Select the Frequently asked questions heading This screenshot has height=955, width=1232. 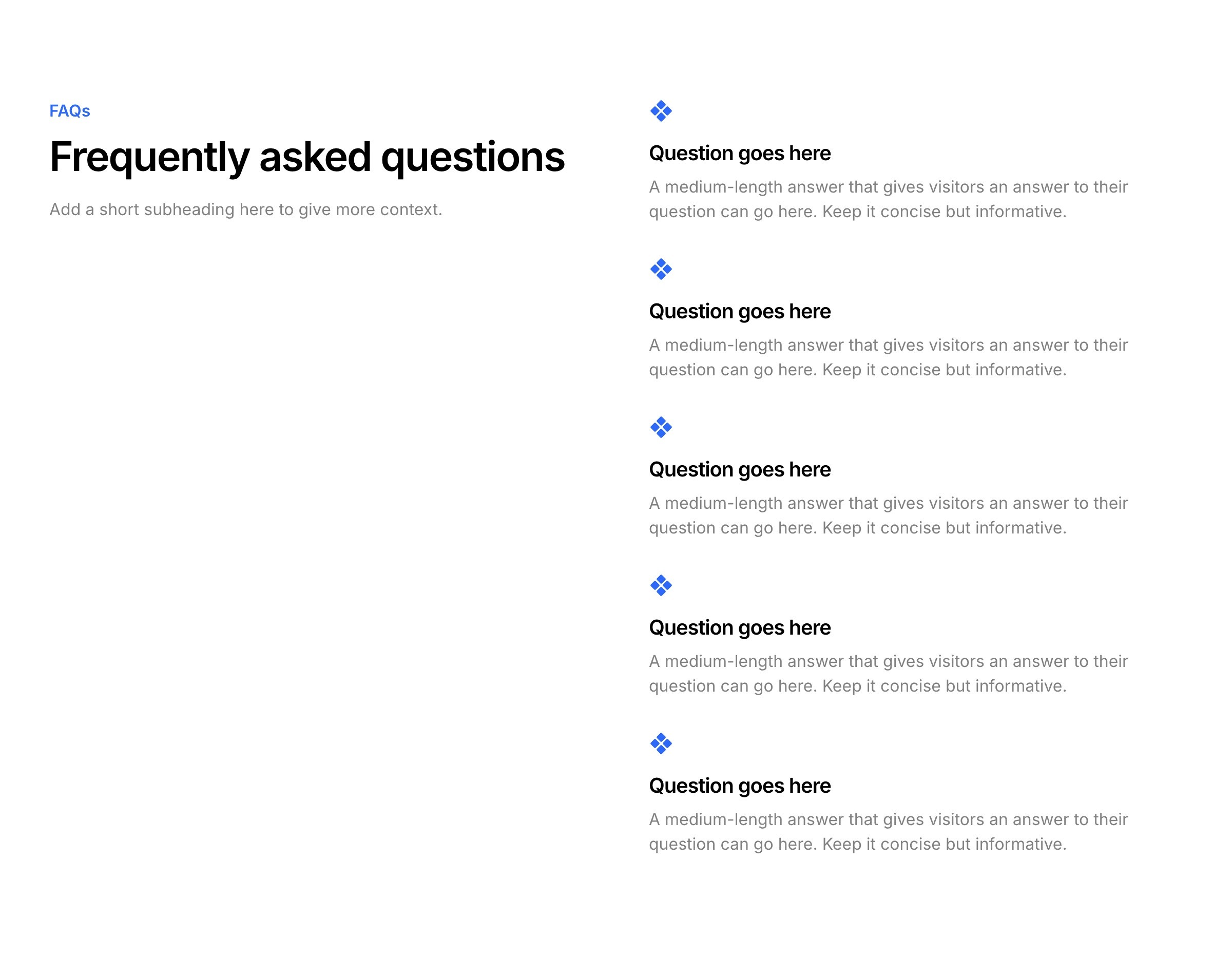click(307, 159)
